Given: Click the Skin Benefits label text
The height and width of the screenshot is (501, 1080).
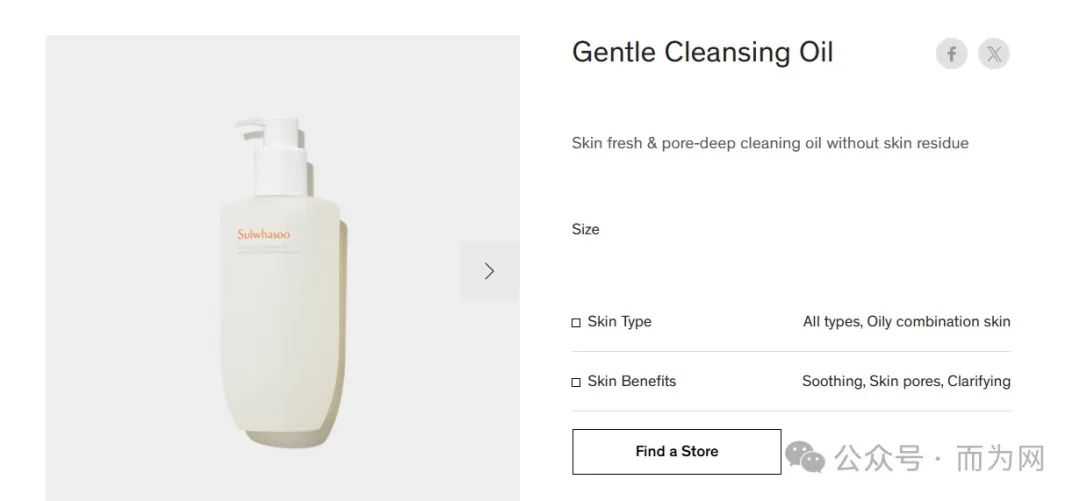Looking at the screenshot, I should coord(632,381).
